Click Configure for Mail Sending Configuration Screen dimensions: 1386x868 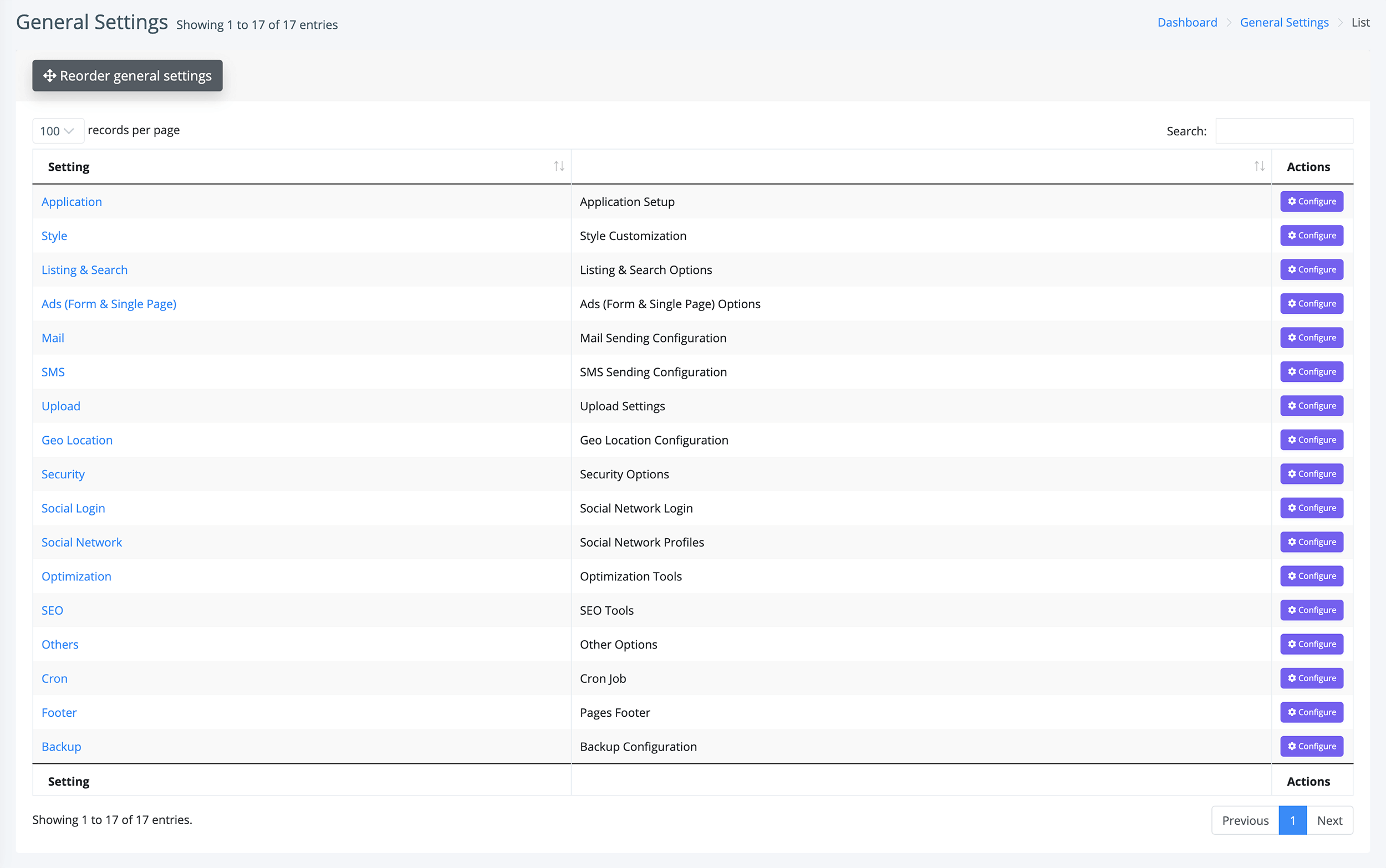1311,338
